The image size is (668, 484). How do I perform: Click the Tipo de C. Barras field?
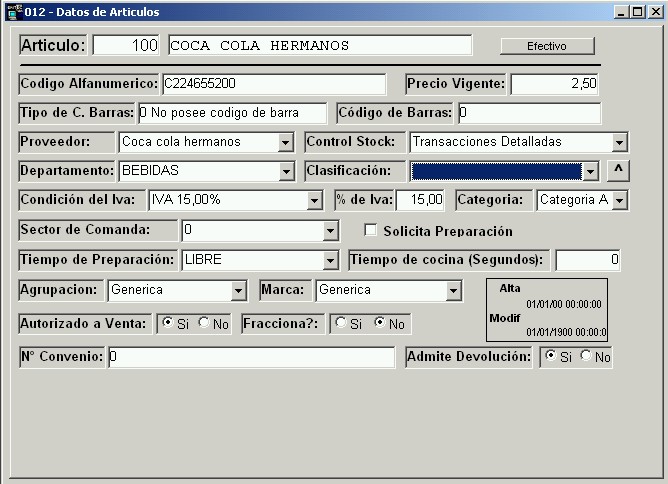pyautogui.click(x=233, y=113)
